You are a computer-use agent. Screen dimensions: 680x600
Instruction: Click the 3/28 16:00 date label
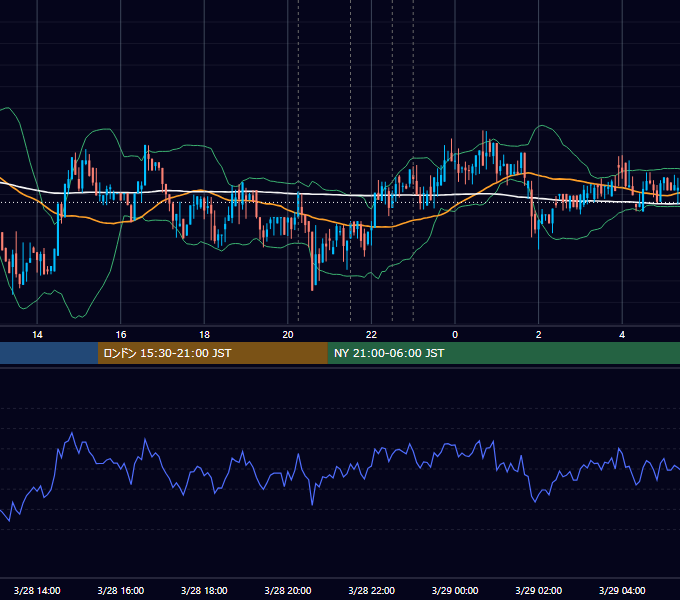coord(121,590)
